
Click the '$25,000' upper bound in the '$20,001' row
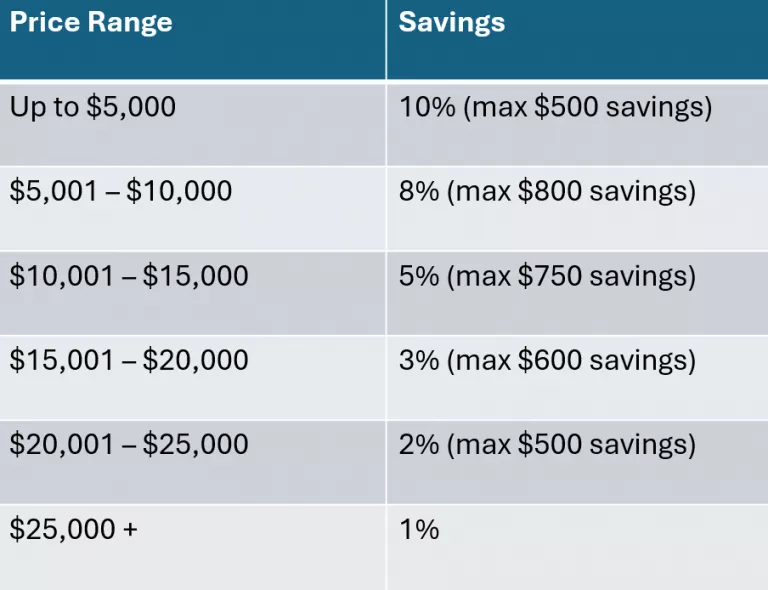[x=195, y=443]
